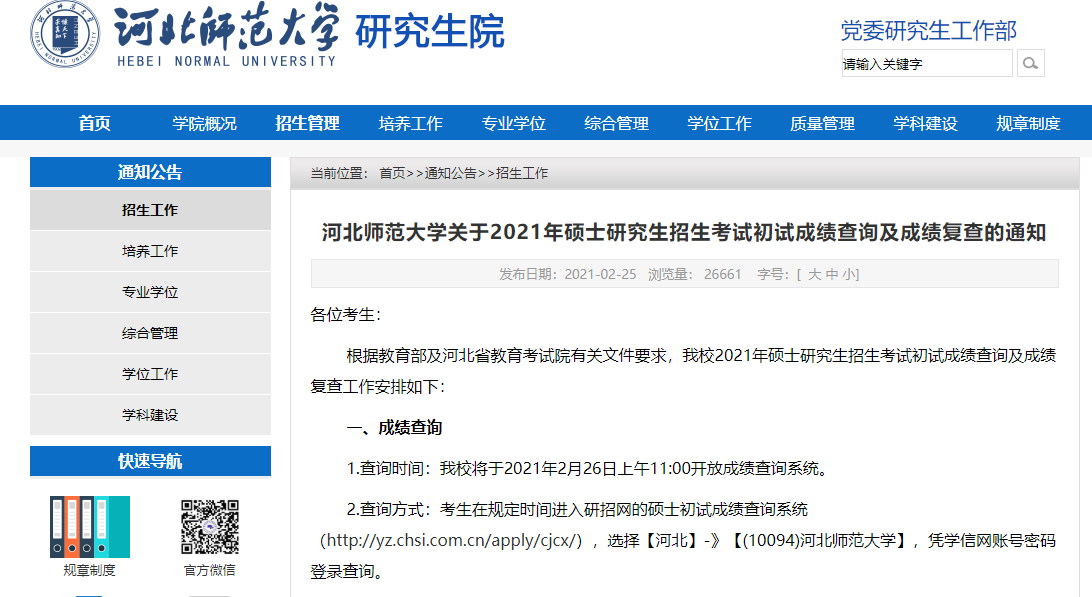
Task: Select 招生管理 in the navigation bar
Action: pos(308,123)
